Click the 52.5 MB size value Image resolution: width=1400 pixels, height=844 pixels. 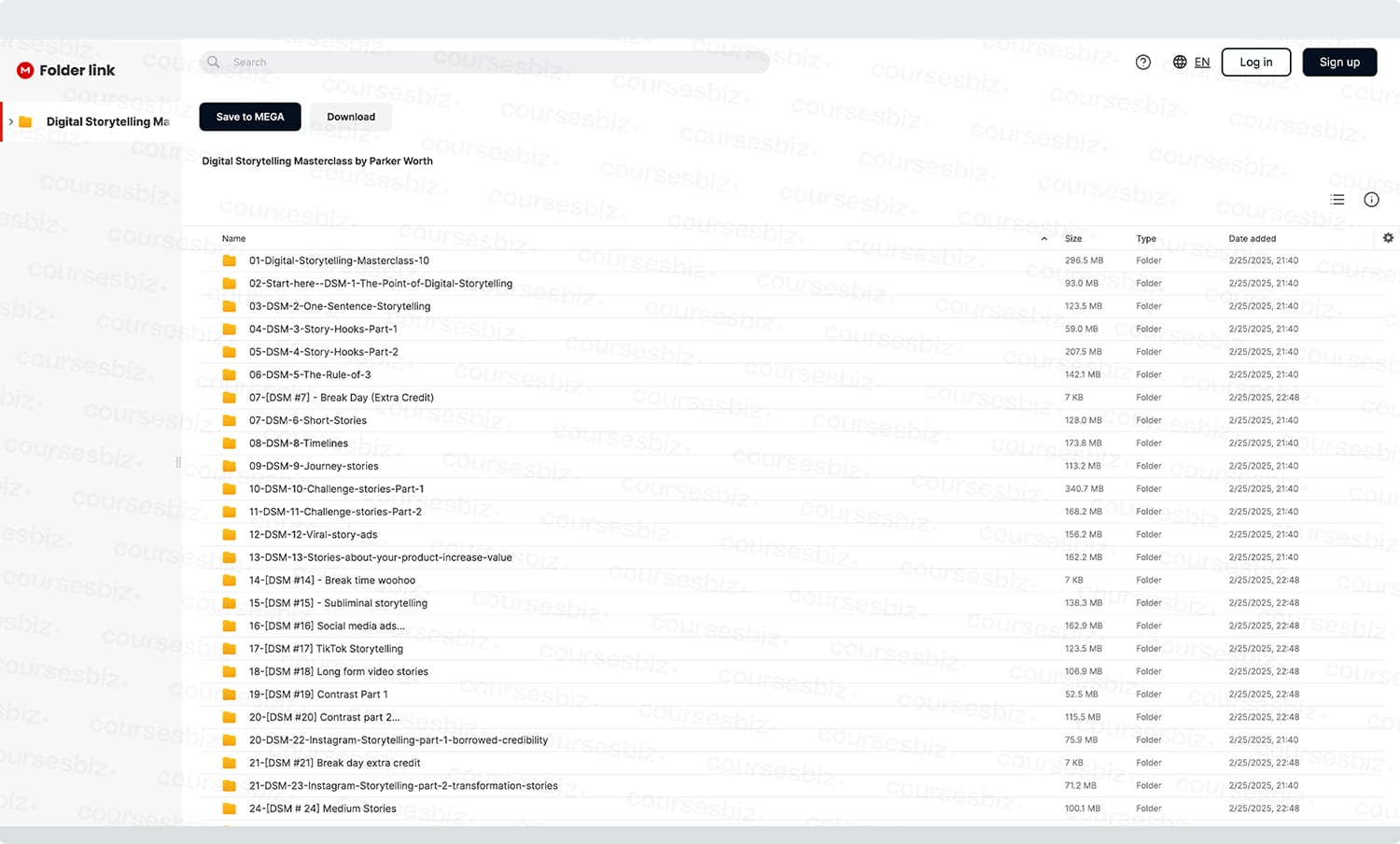tap(1081, 695)
